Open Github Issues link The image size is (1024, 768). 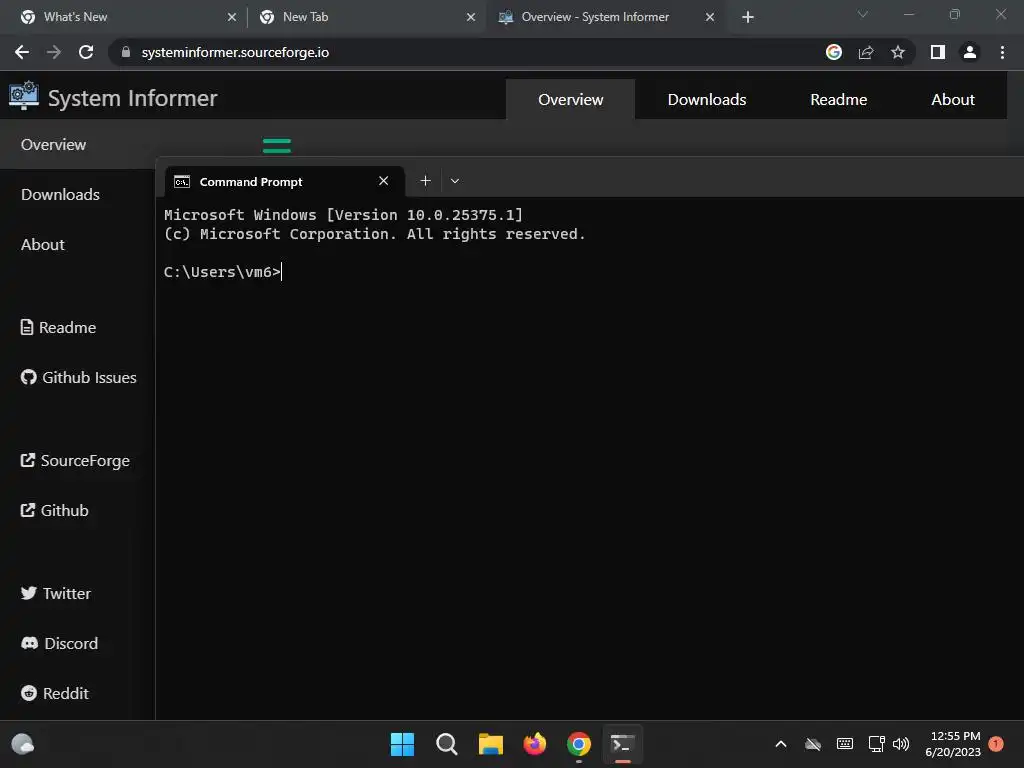click(x=78, y=377)
